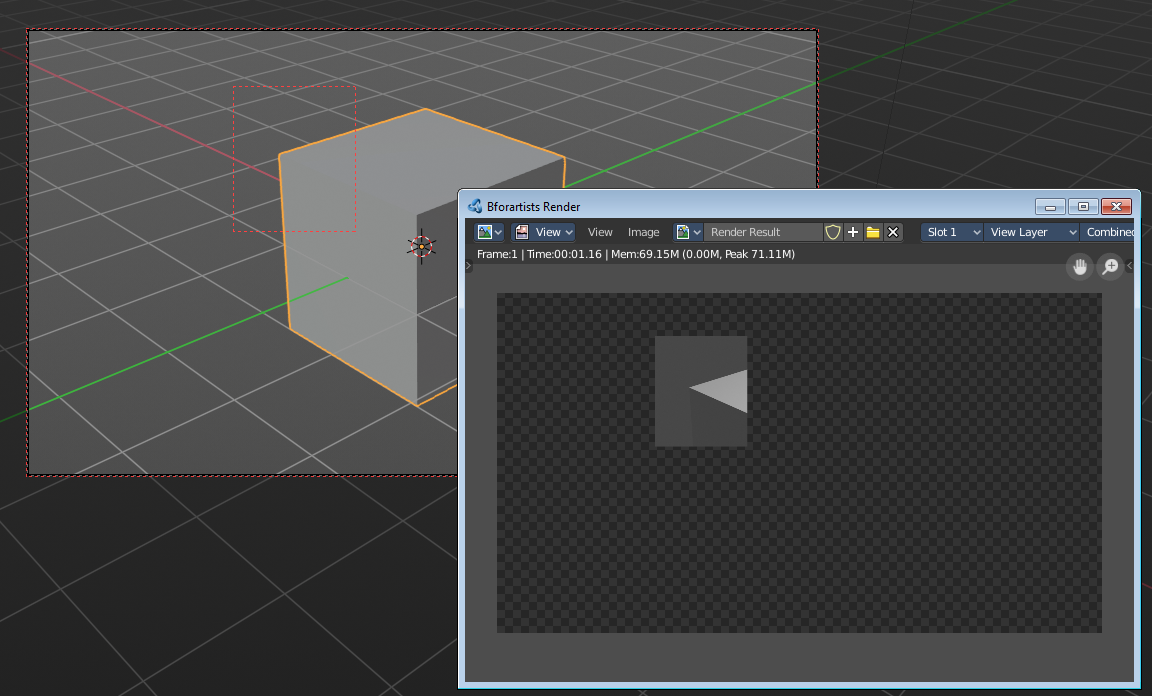The height and width of the screenshot is (696, 1152).
Task: Click the zoom magnifier gizmo icon
Action: click(x=1110, y=267)
